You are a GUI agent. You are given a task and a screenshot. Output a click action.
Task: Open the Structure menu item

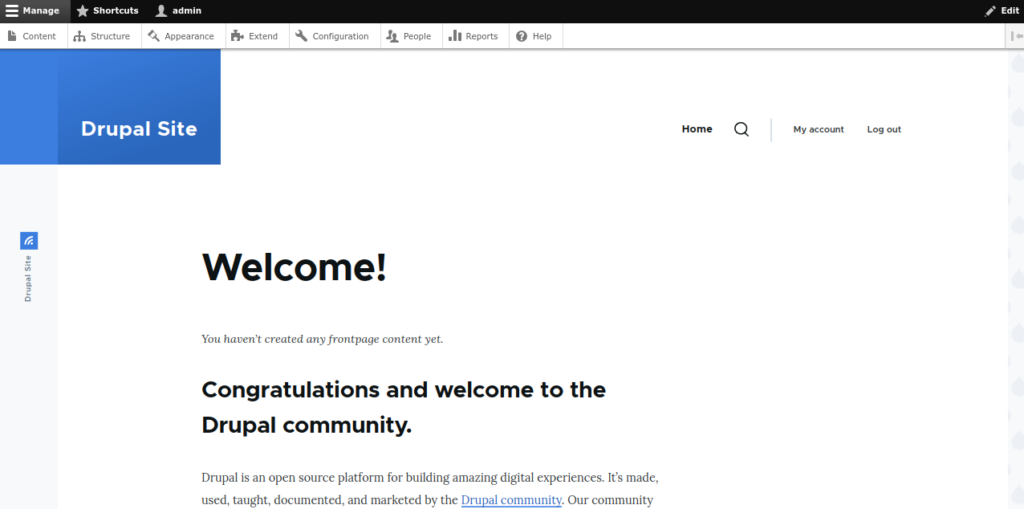click(x=103, y=36)
